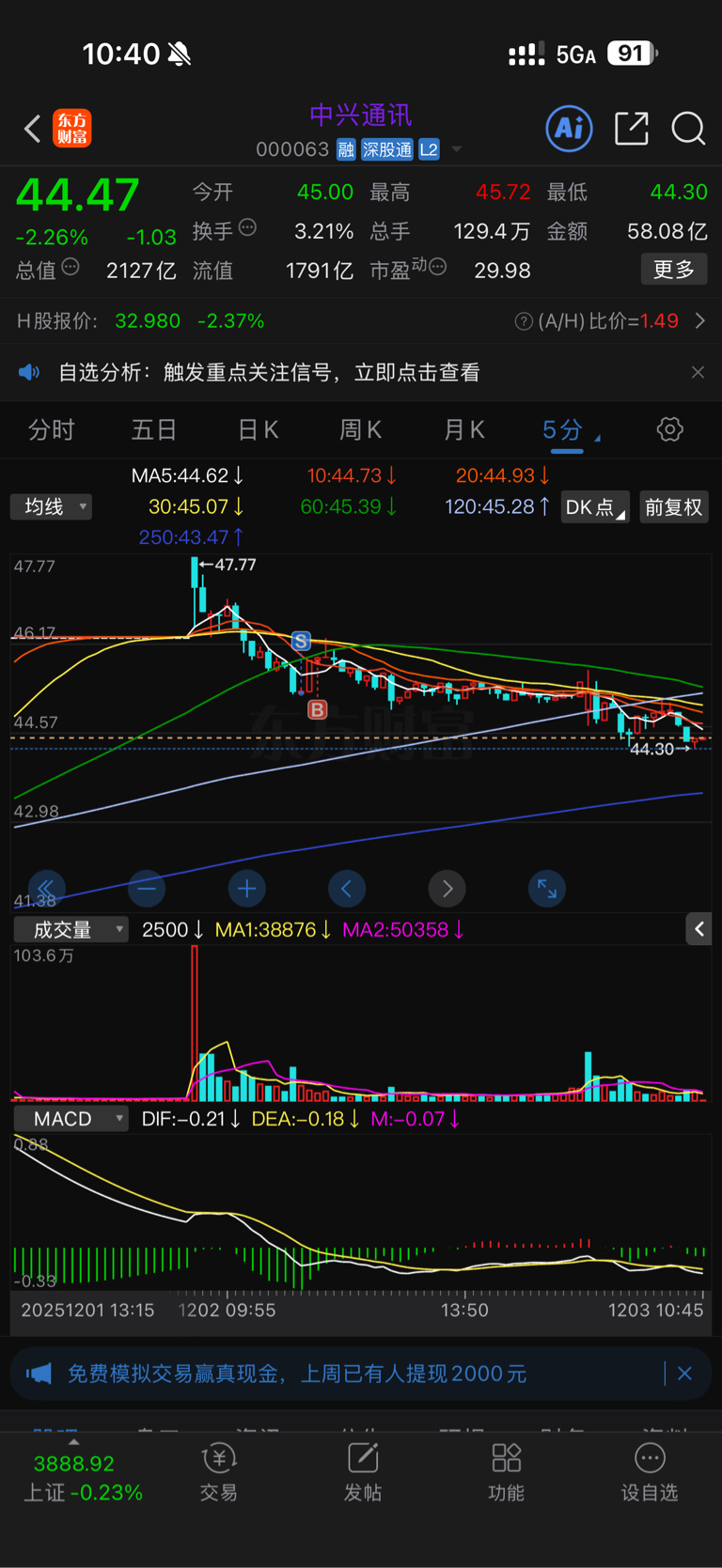Tap the promo banner megaphone icon
The height and width of the screenshot is (1568, 722).
39,1374
